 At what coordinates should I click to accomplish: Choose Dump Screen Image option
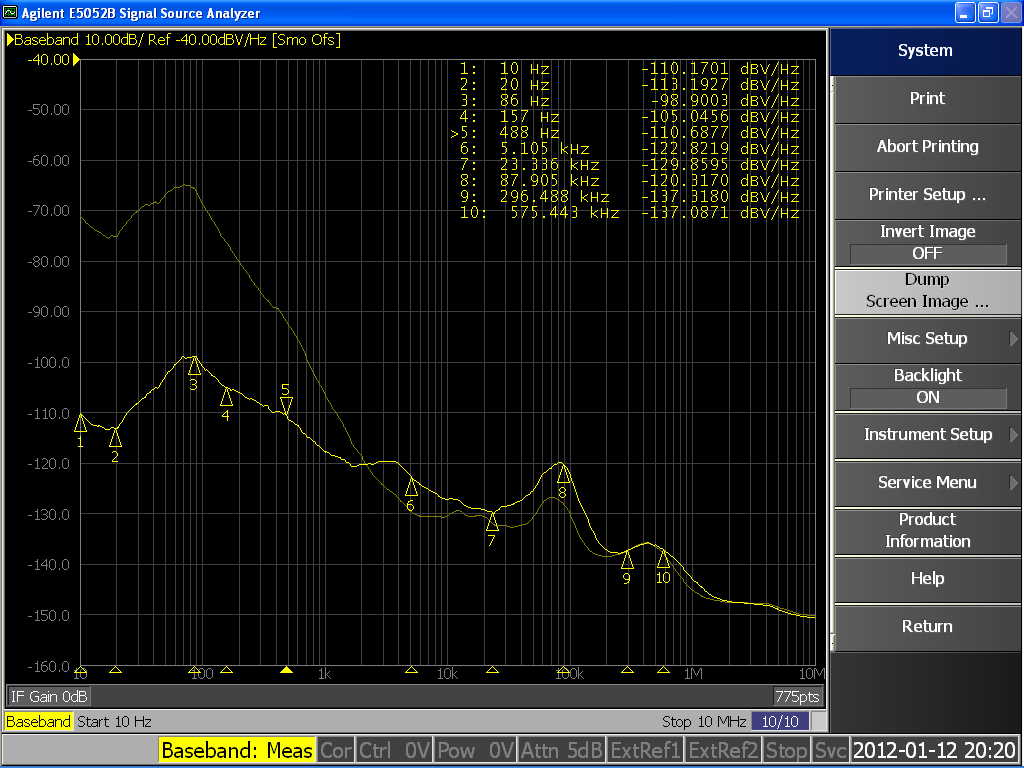pyautogui.click(x=927, y=291)
